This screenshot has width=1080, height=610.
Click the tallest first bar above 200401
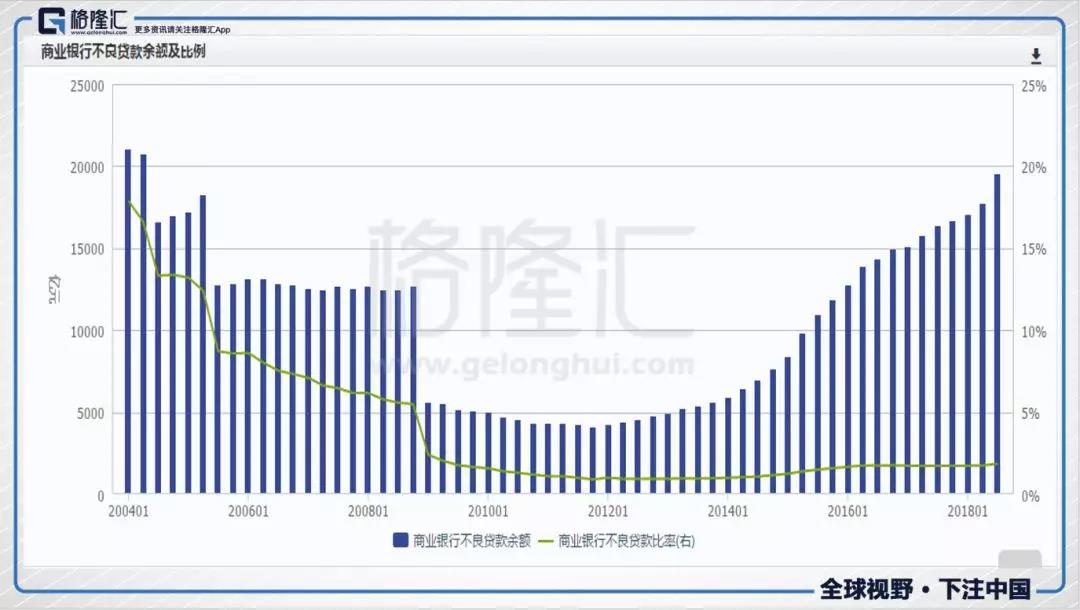128,322
